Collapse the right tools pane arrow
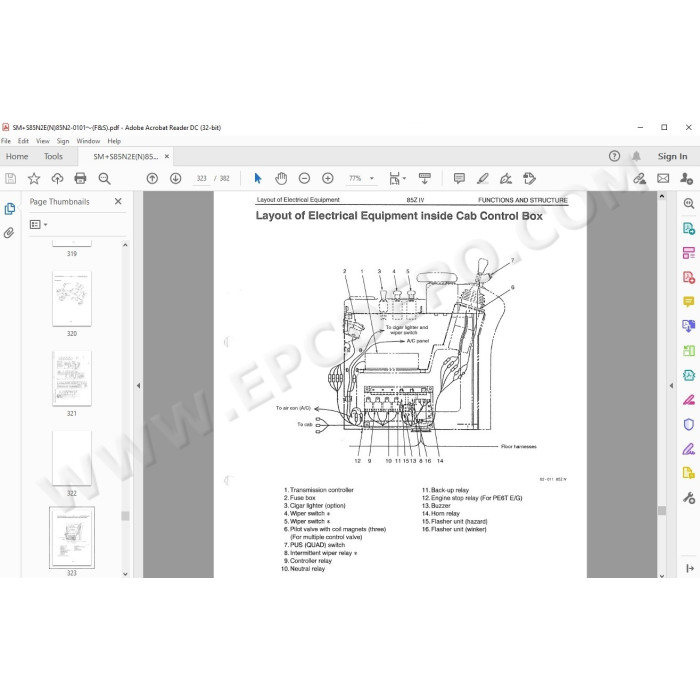The width and height of the screenshot is (700, 700). pyautogui.click(x=671, y=385)
